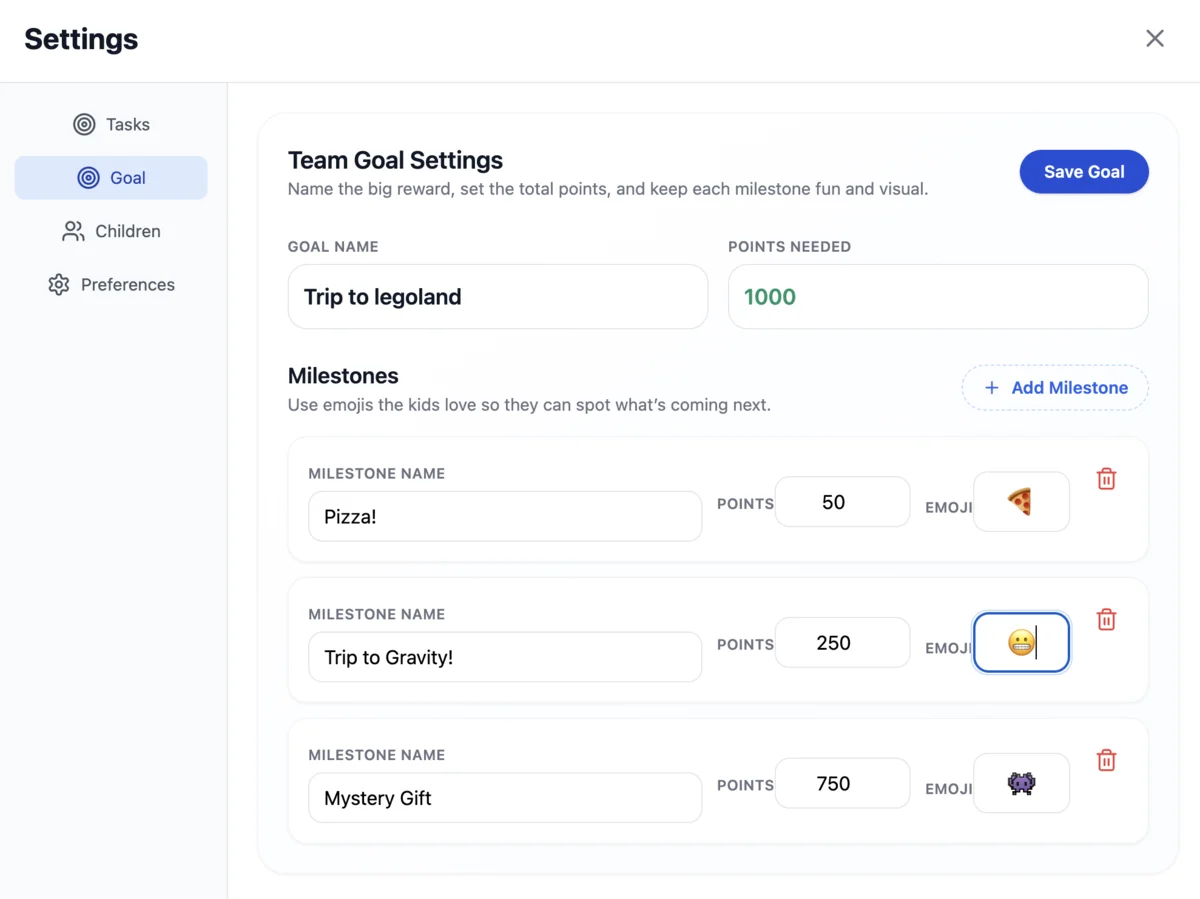Open the pizza emoji picker for Pizza! milestone
This screenshot has height=899, width=1200.
[1021, 502]
